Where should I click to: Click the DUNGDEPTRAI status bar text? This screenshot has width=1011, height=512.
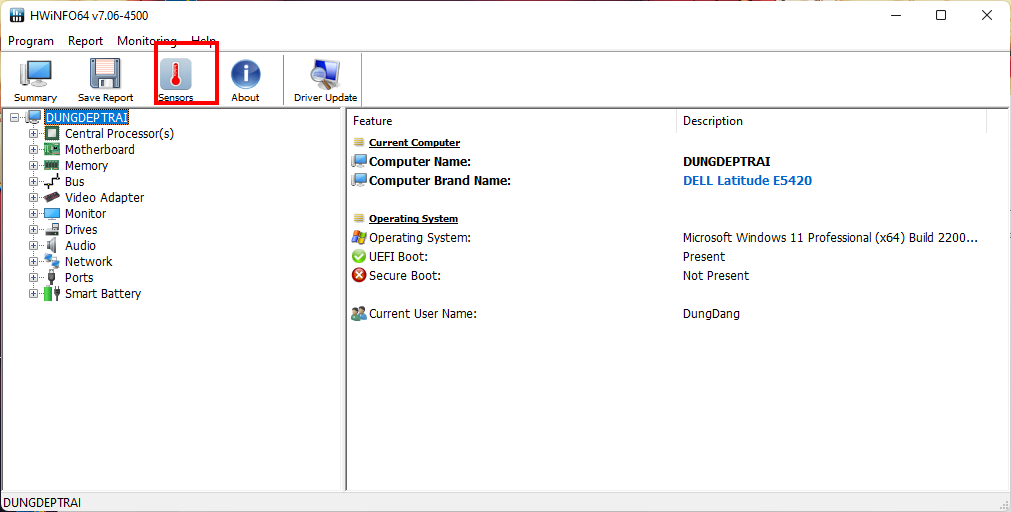point(42,502)
